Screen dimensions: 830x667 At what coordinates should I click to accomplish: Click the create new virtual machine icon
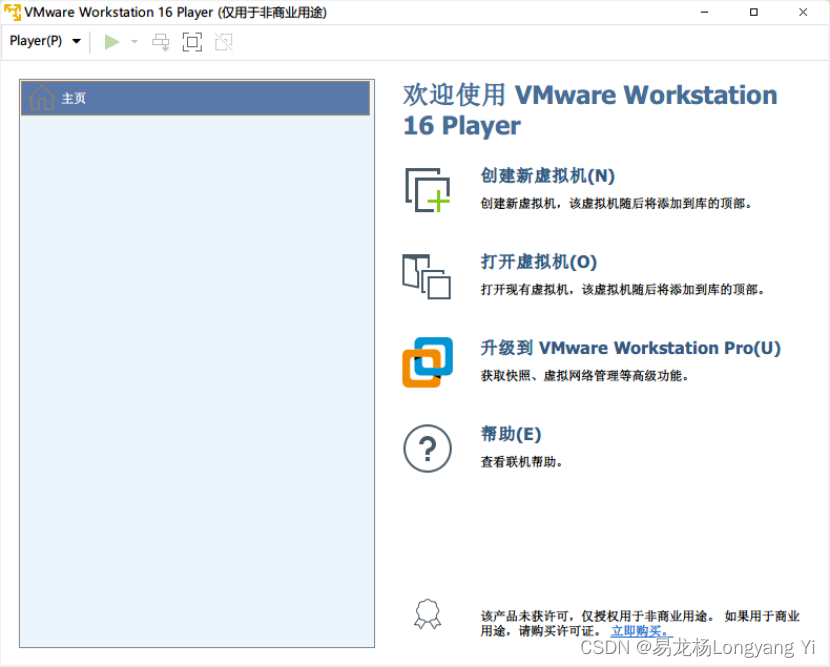tap(428, 190)
